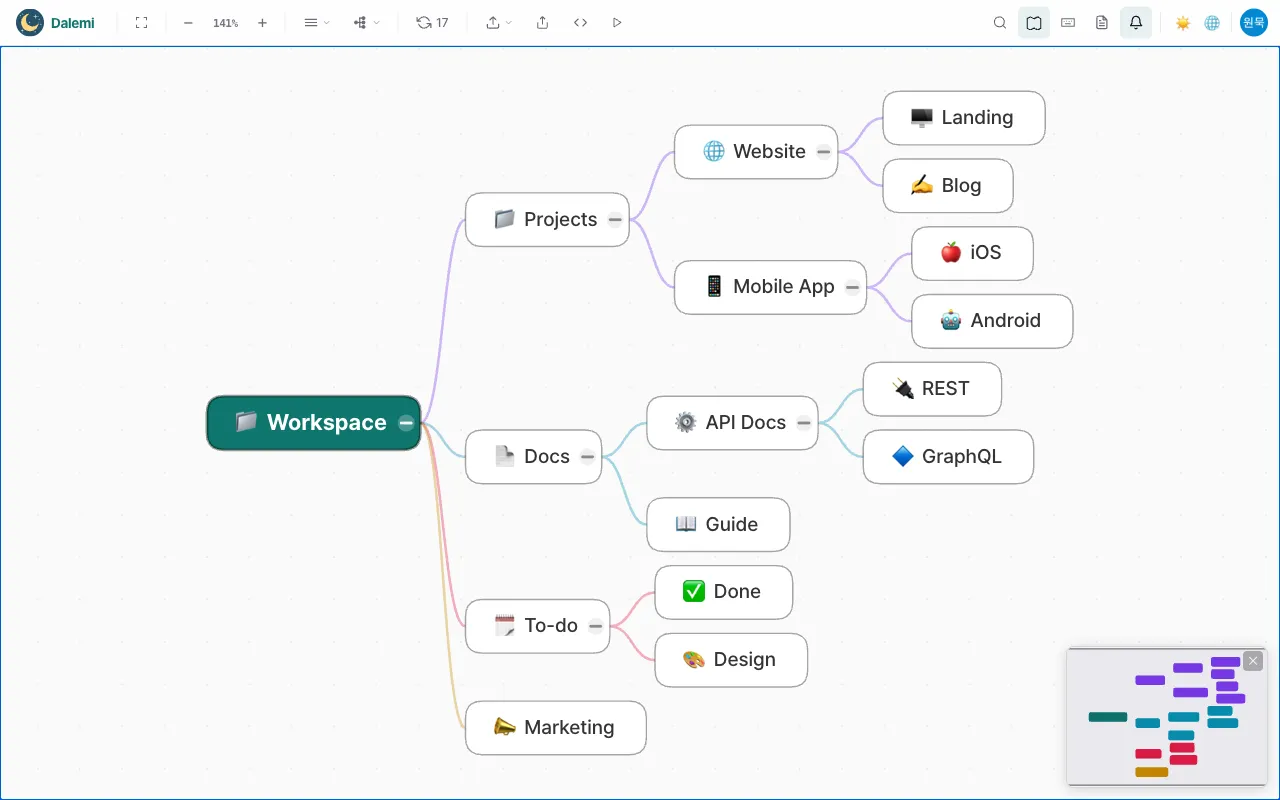Start presentation with the play icon
Image resolution: width=1280 pixels, height=800 pixels.
(x=617, y=22)
